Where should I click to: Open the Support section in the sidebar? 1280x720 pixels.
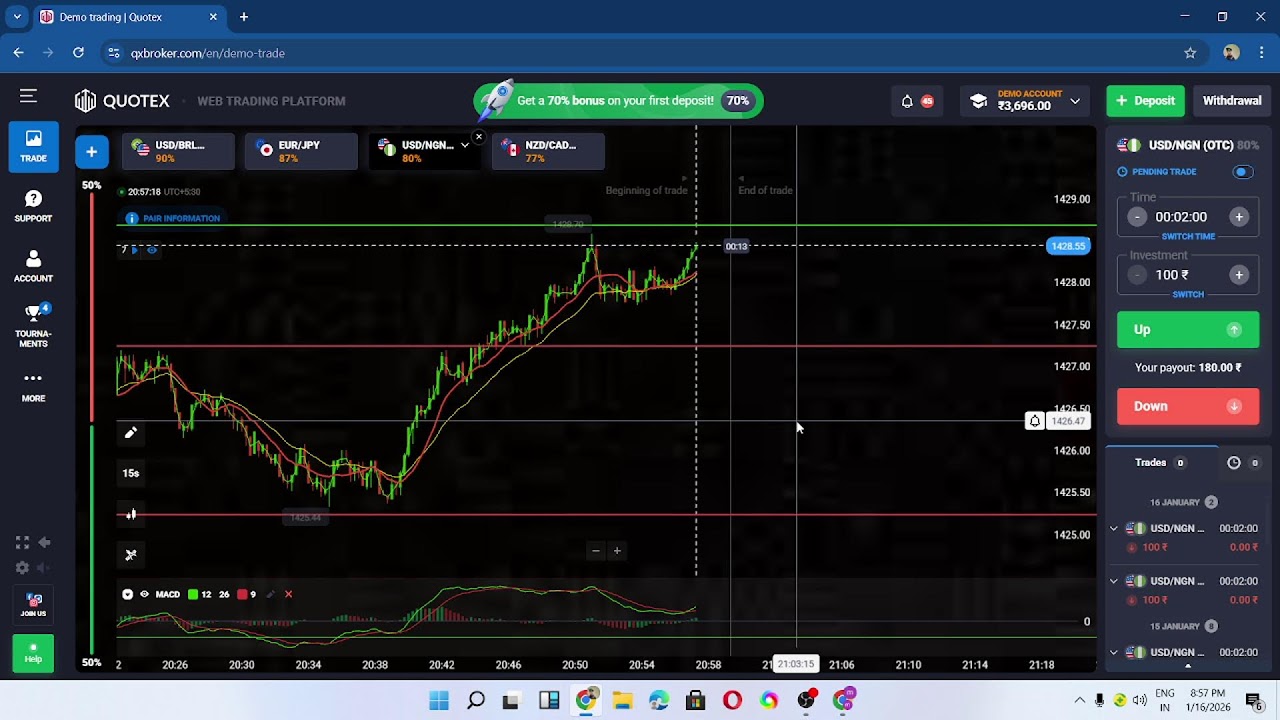(x=33, y=206)
